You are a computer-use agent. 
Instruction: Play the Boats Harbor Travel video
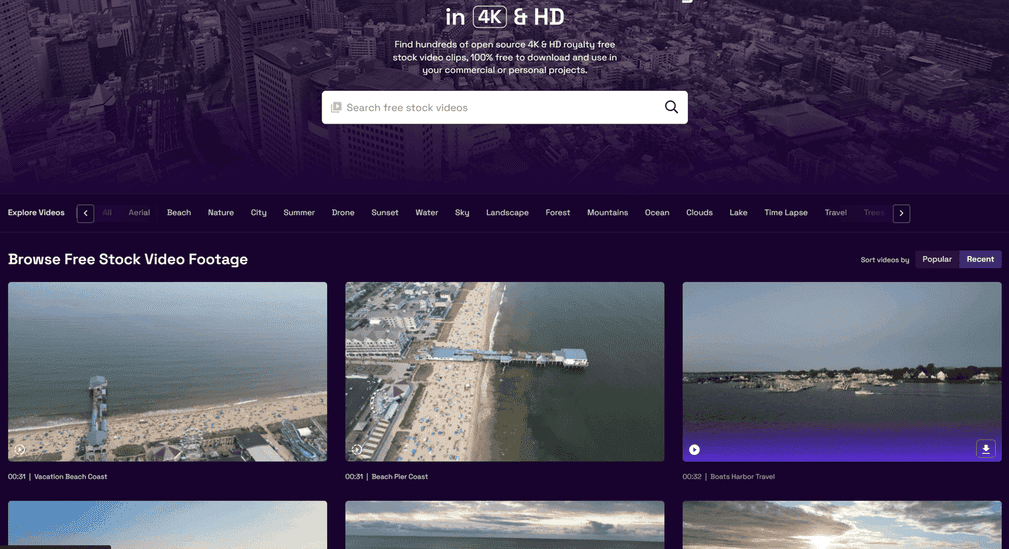[694, 449]
